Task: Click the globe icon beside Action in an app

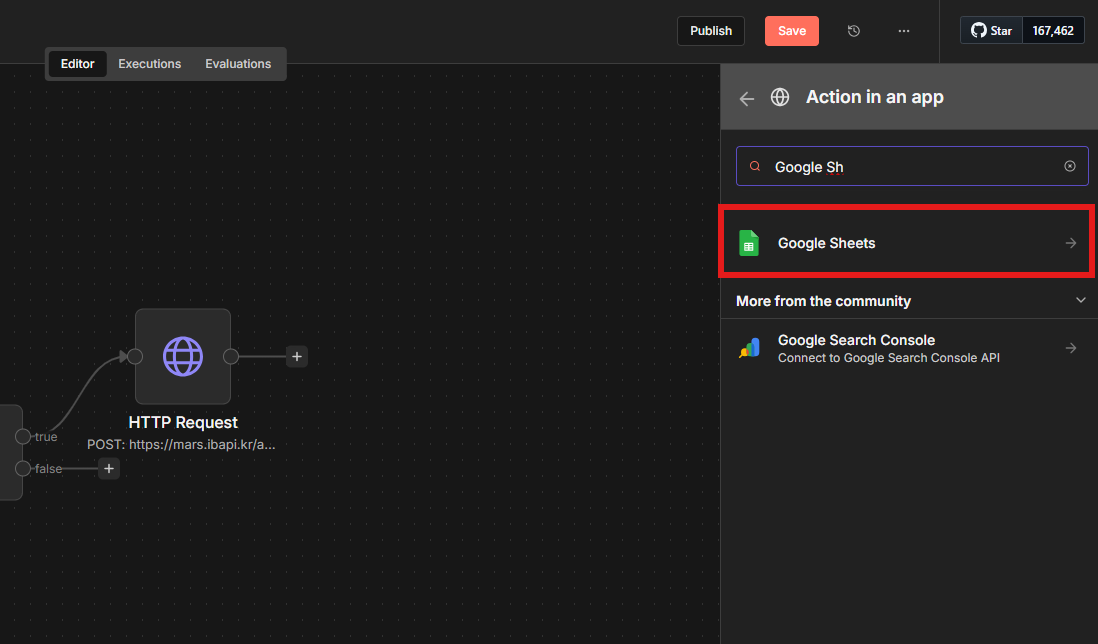Action: (780, 97)
